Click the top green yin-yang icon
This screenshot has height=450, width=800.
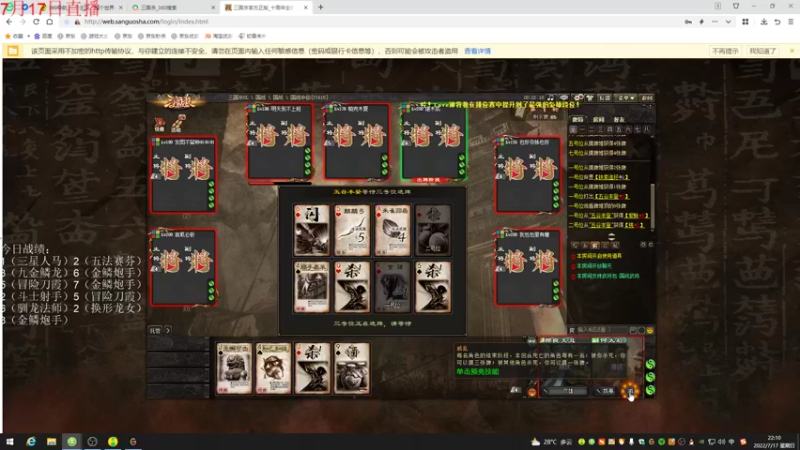[650, 364]
